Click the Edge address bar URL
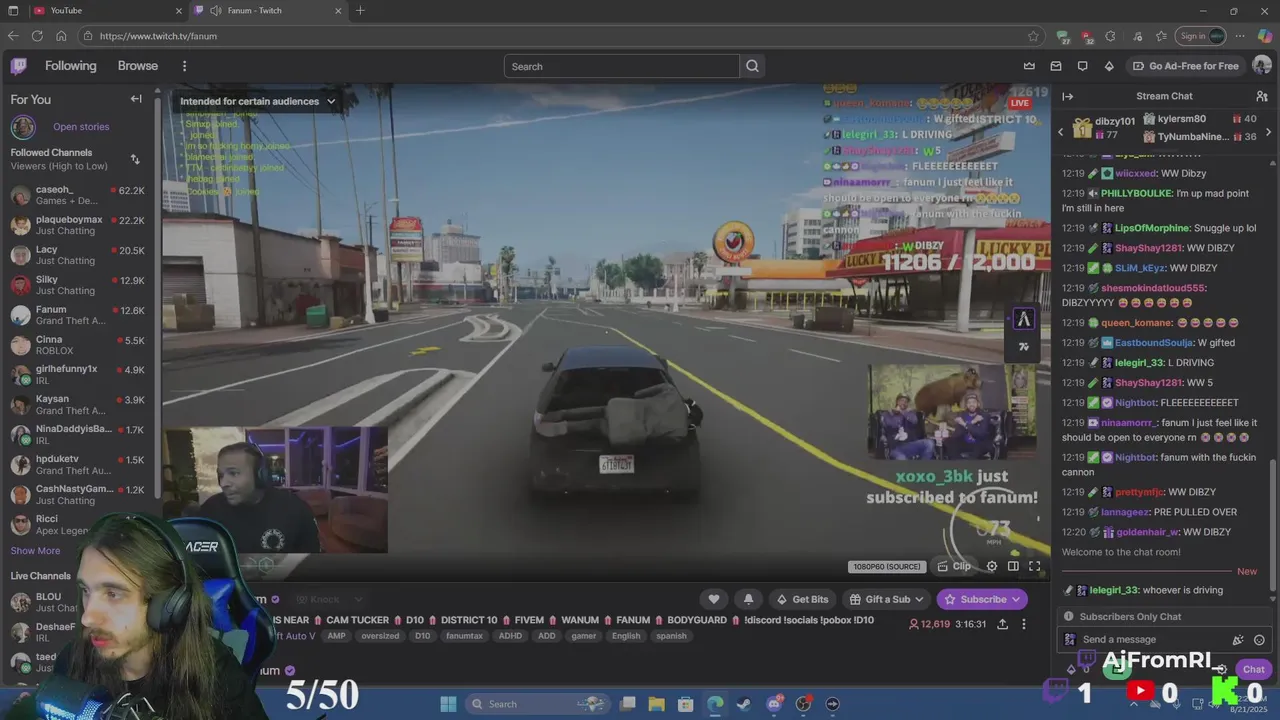Image resolution: width=1280 pixels, height=720 pixels. (x=158, y=36)
